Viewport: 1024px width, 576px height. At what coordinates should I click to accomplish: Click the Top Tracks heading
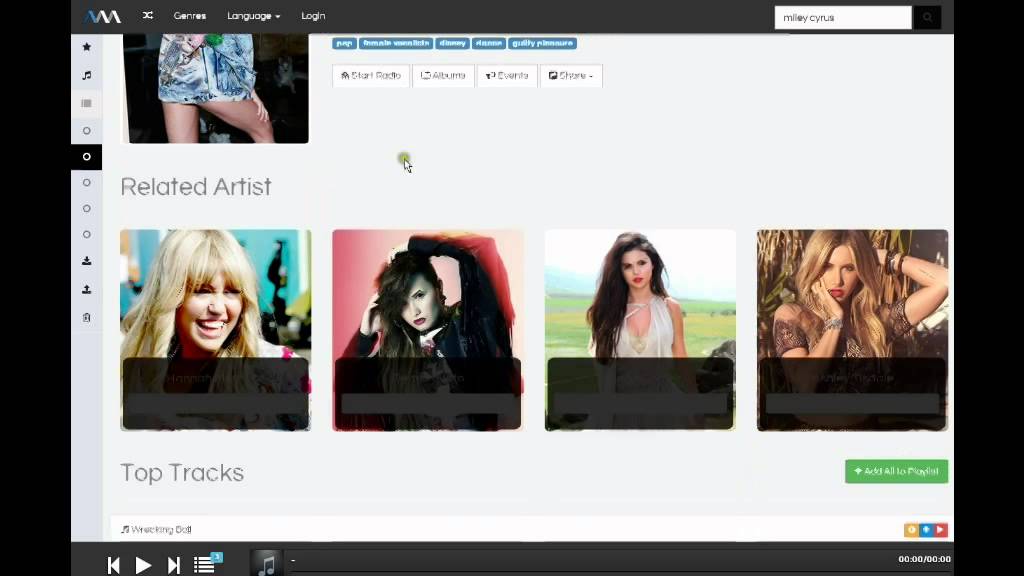(x=182, y=473)
